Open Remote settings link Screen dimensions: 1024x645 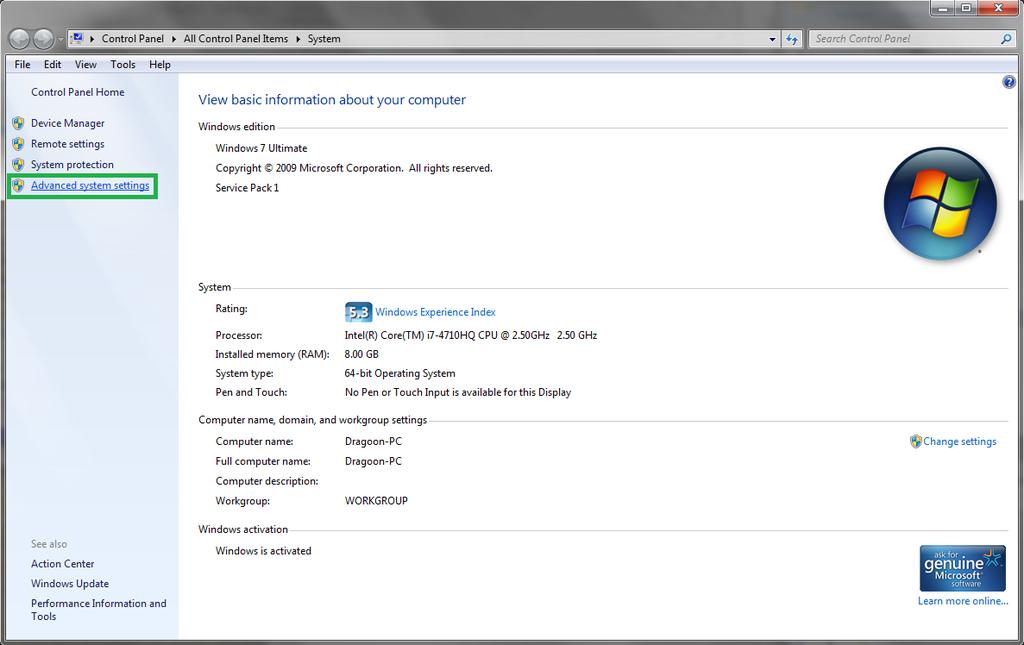point(67,144)
